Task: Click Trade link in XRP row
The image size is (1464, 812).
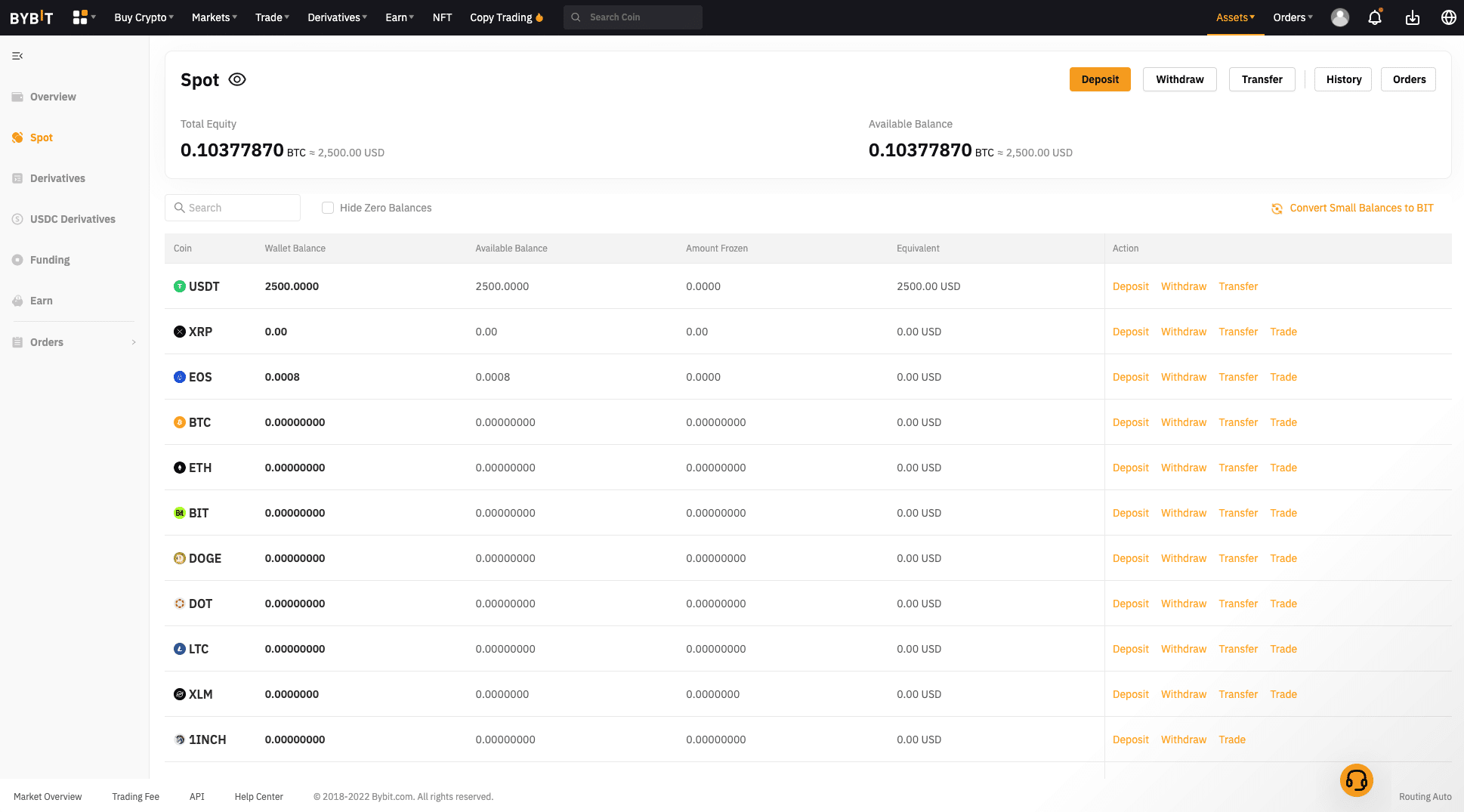Action: tap(1283, 332)
